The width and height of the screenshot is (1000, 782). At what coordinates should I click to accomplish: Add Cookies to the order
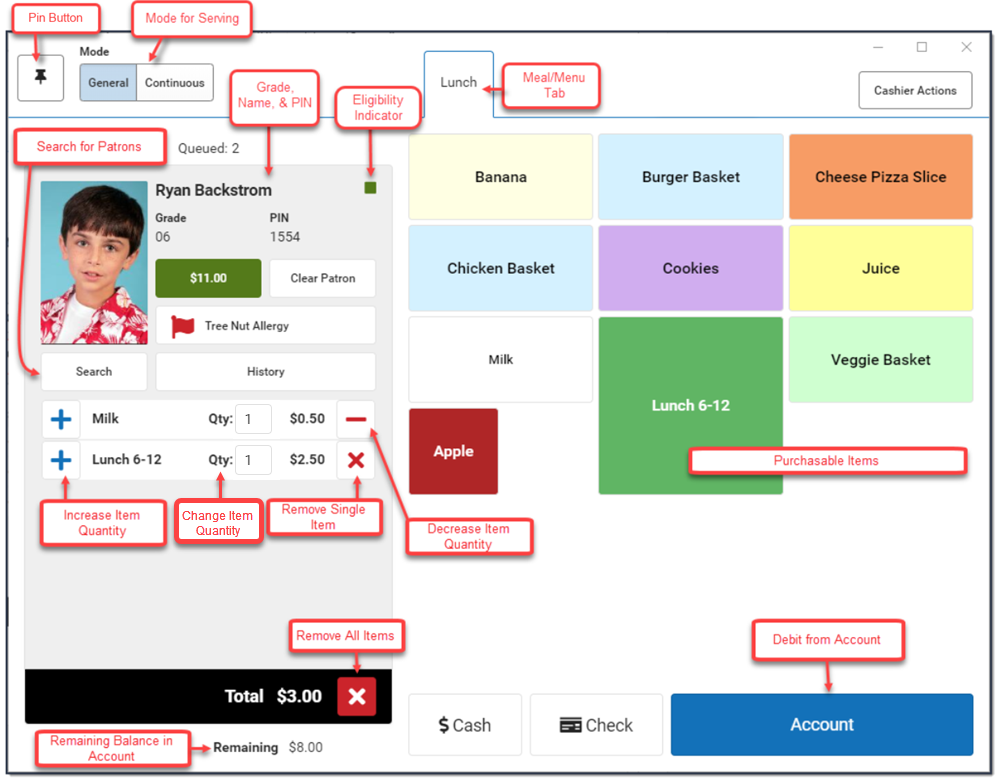pyautogui.click(x=691, y=268)
